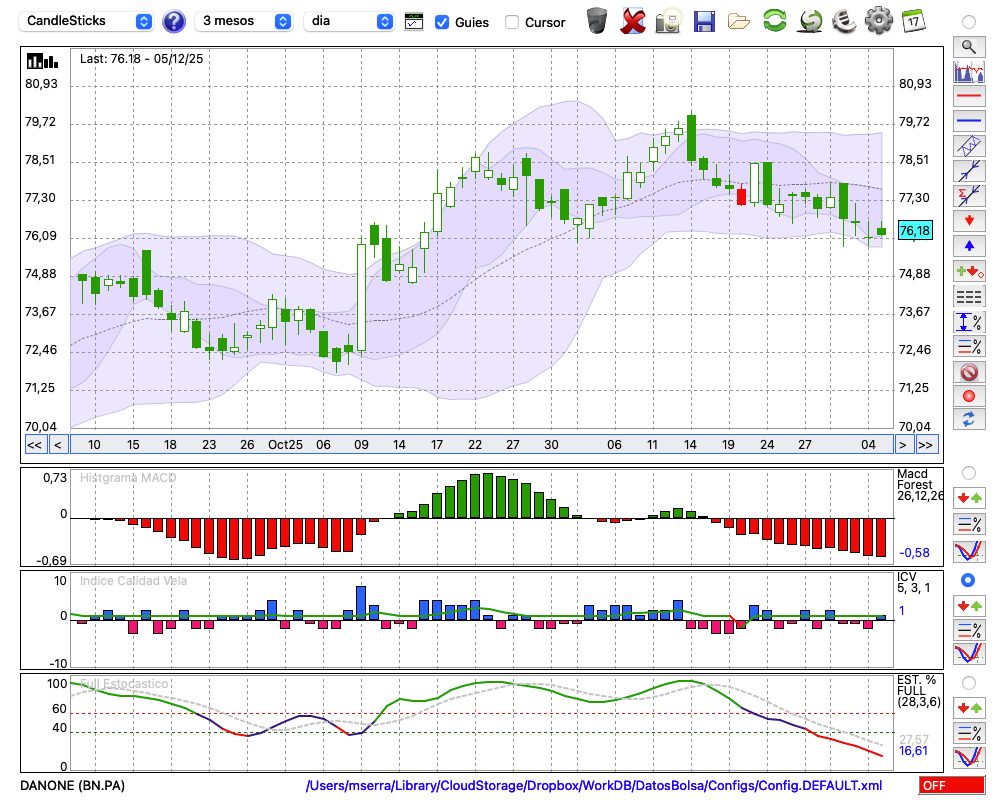The image size is (1000, 800).
Task: Click the '>>' scroll-to-end button
Action: coord(926,445)
